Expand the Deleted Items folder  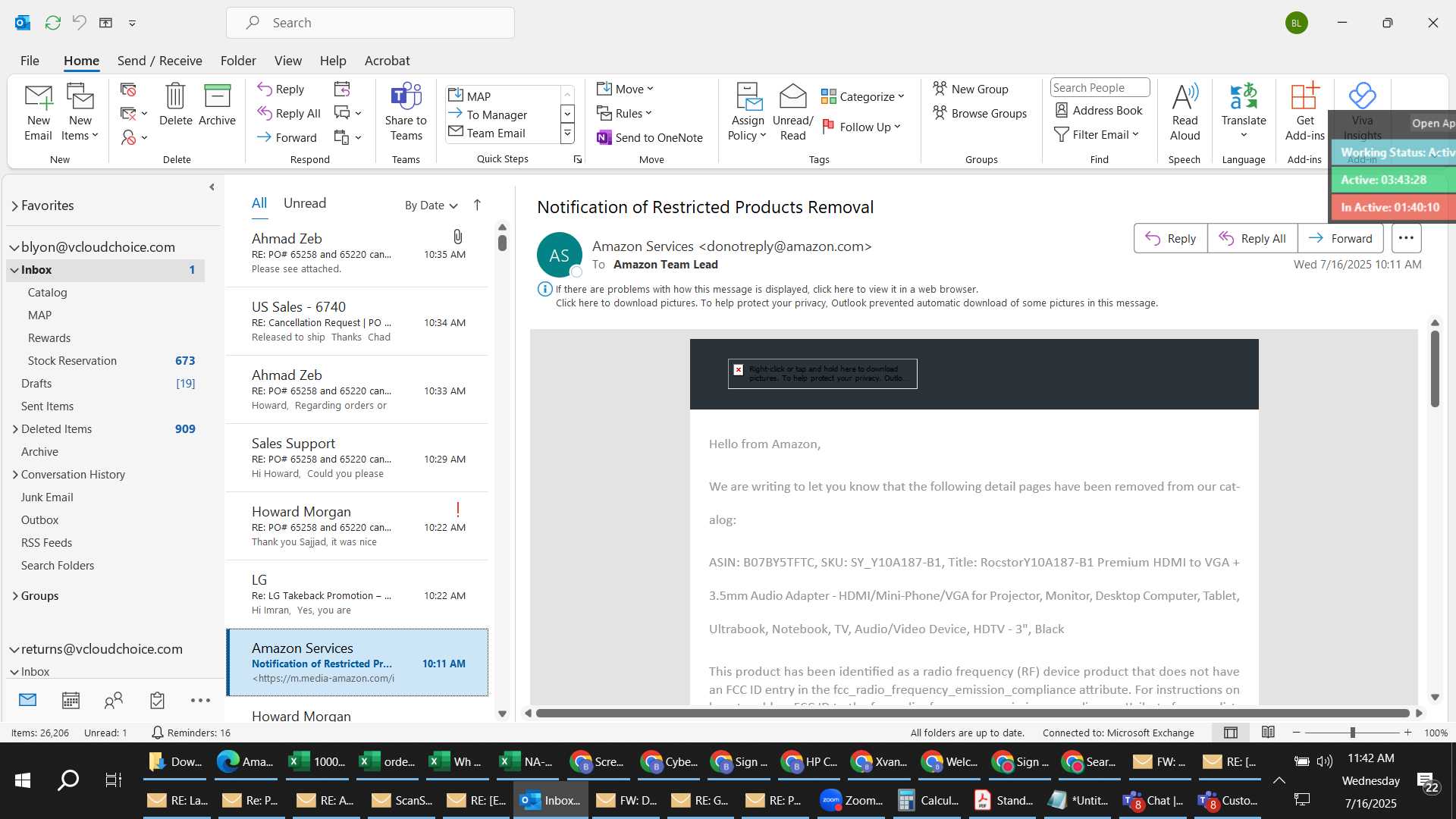15,429
